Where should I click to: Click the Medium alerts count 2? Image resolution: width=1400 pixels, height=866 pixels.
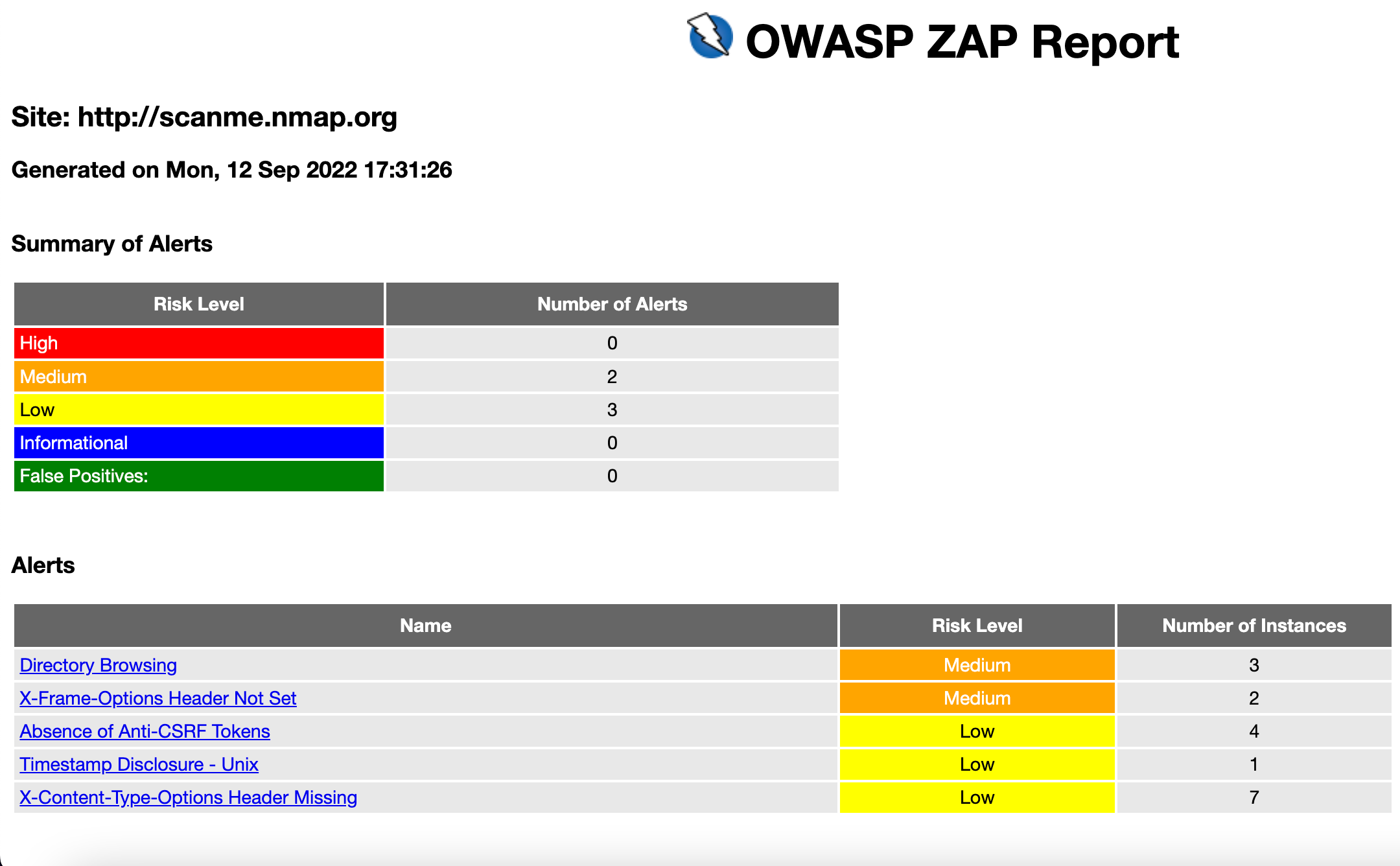pyautogui.click(x=612, y=377)
